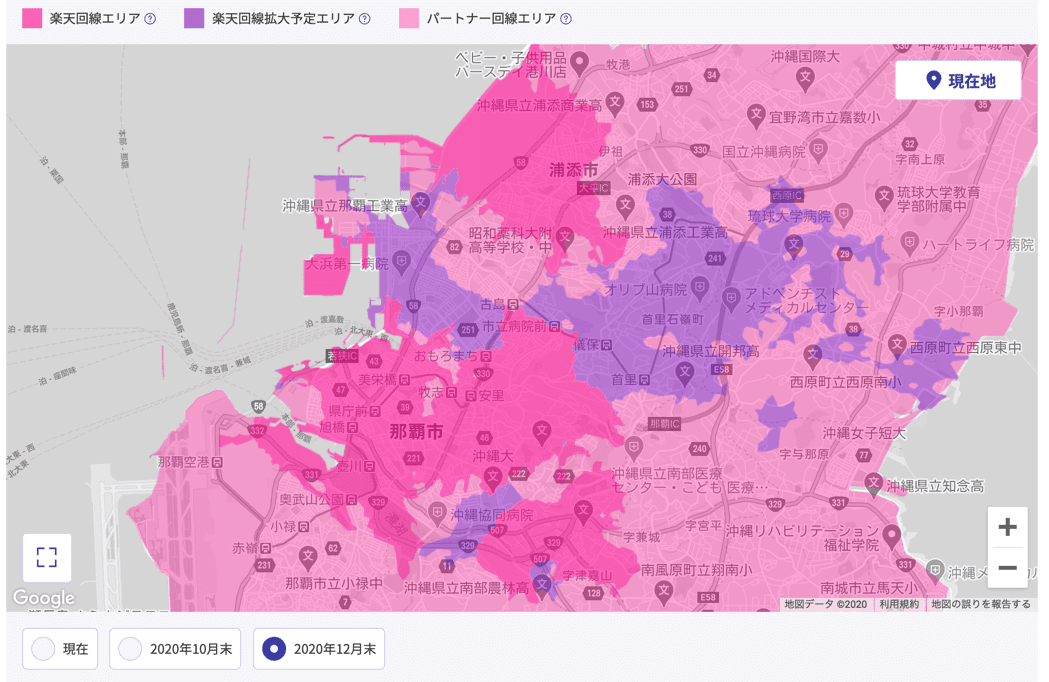Click the 琉球大学教育学部附属中 school marker

click(884, 197)
